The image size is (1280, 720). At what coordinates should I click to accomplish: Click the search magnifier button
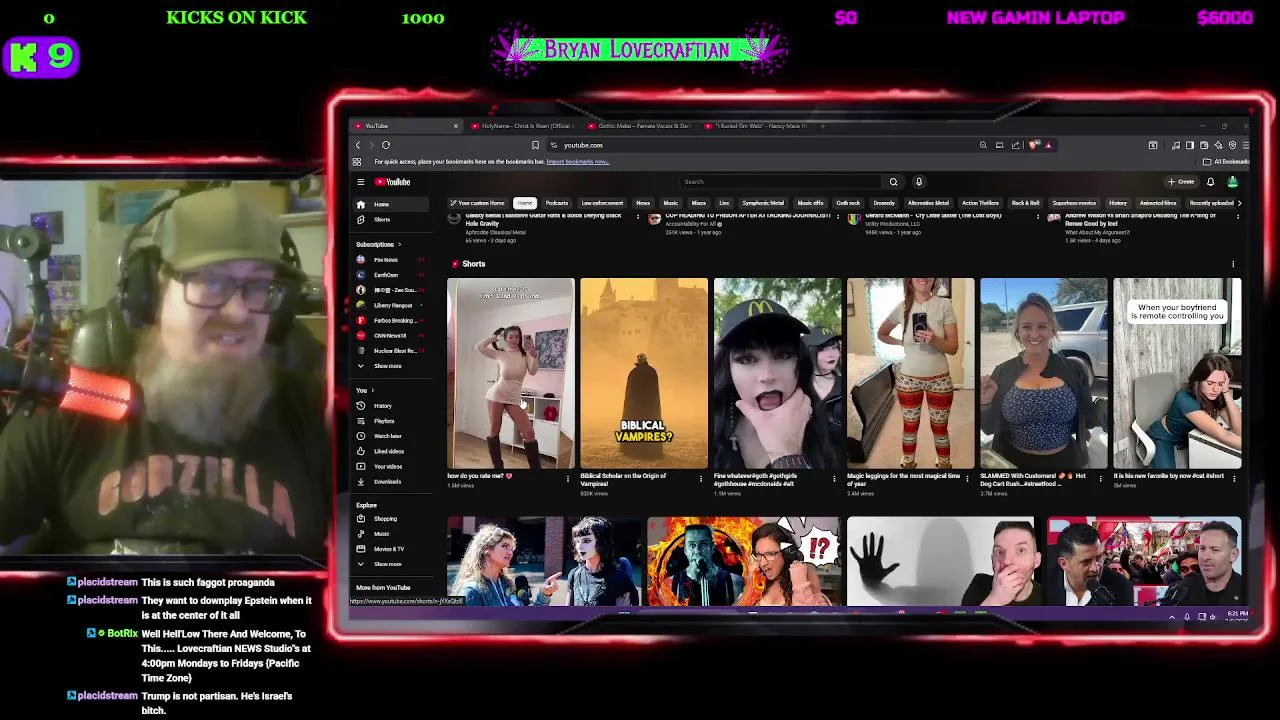pyautogui.click(x=893, y=182)
